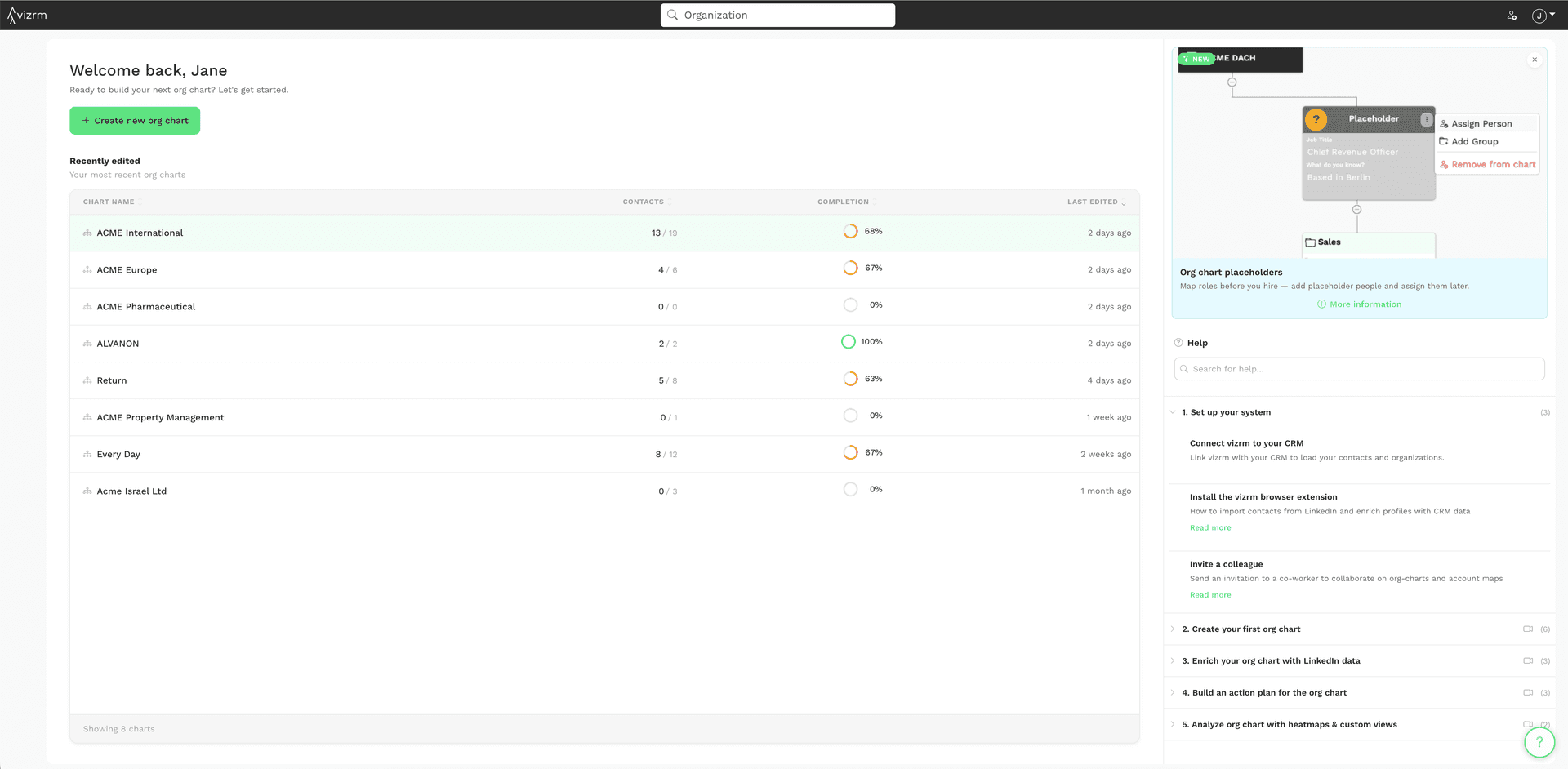Close the org chart placeholders promo card

tap(1535, 60)
